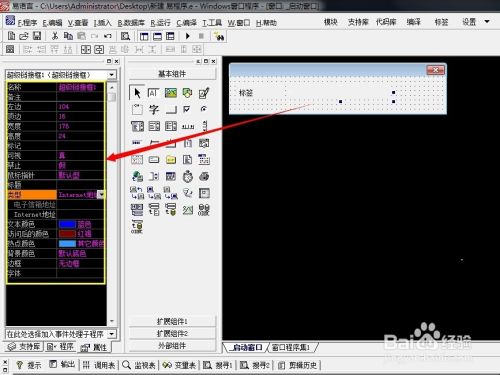Viewport: 500px width, 375px height.
Task: Click the binoculars search icon in toolbar
Action: click(219, 36)
